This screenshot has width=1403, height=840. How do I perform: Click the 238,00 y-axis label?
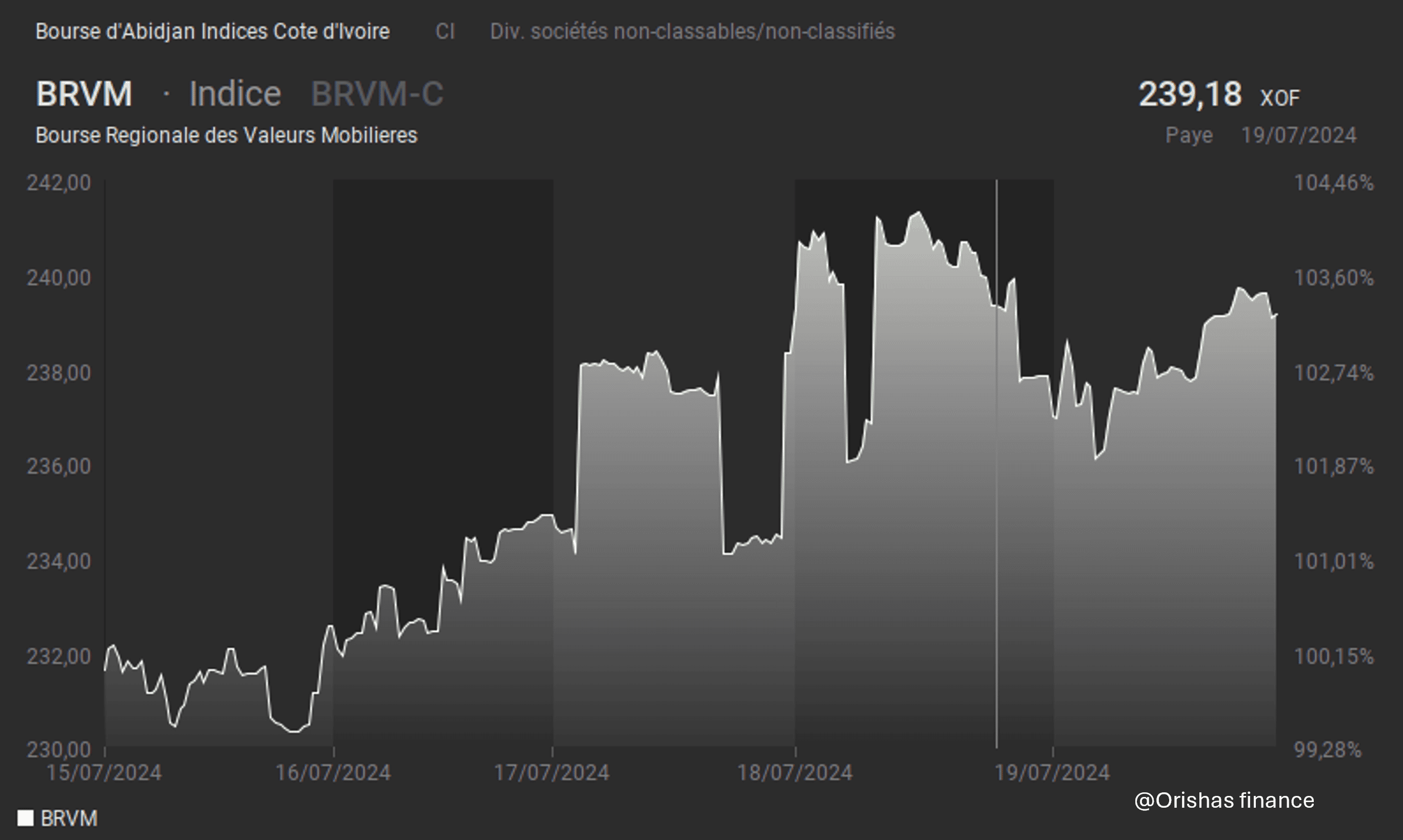(59, 373)
